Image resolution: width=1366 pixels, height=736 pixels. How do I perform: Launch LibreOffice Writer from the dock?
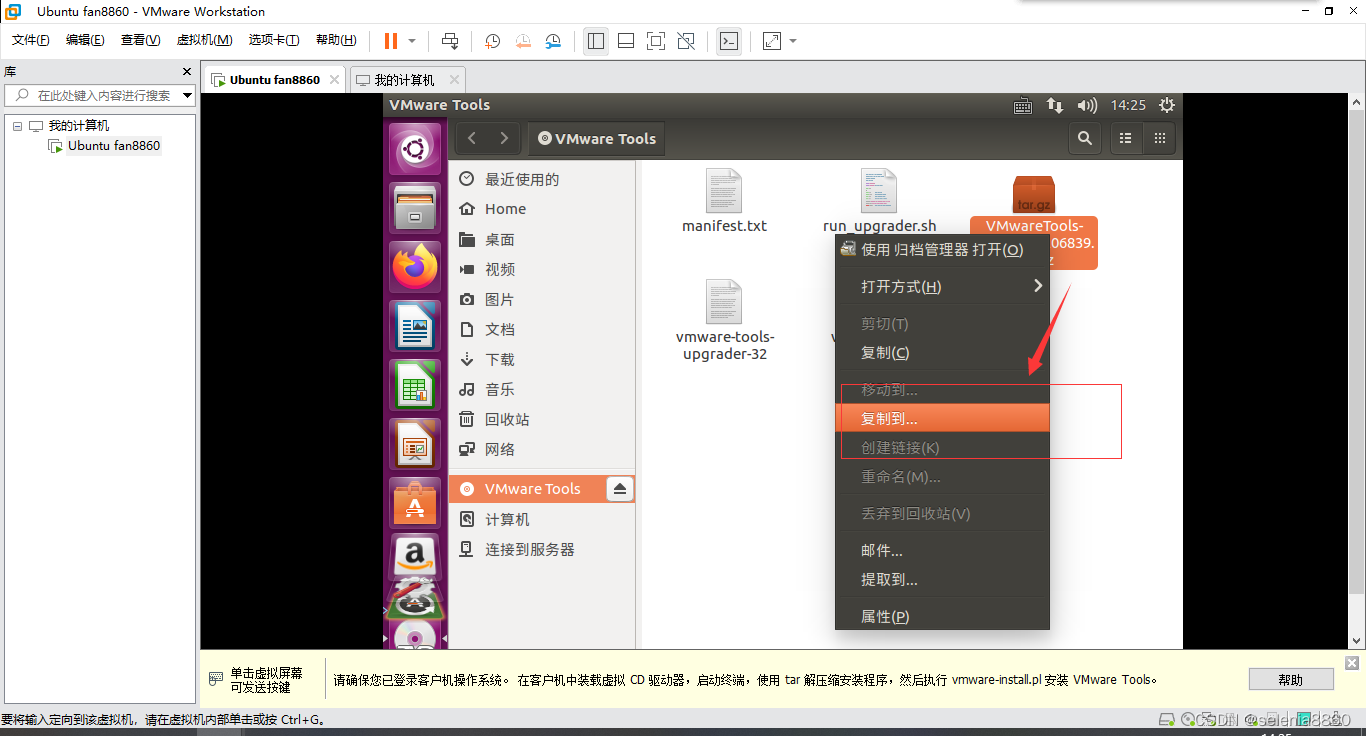[415, 326]
